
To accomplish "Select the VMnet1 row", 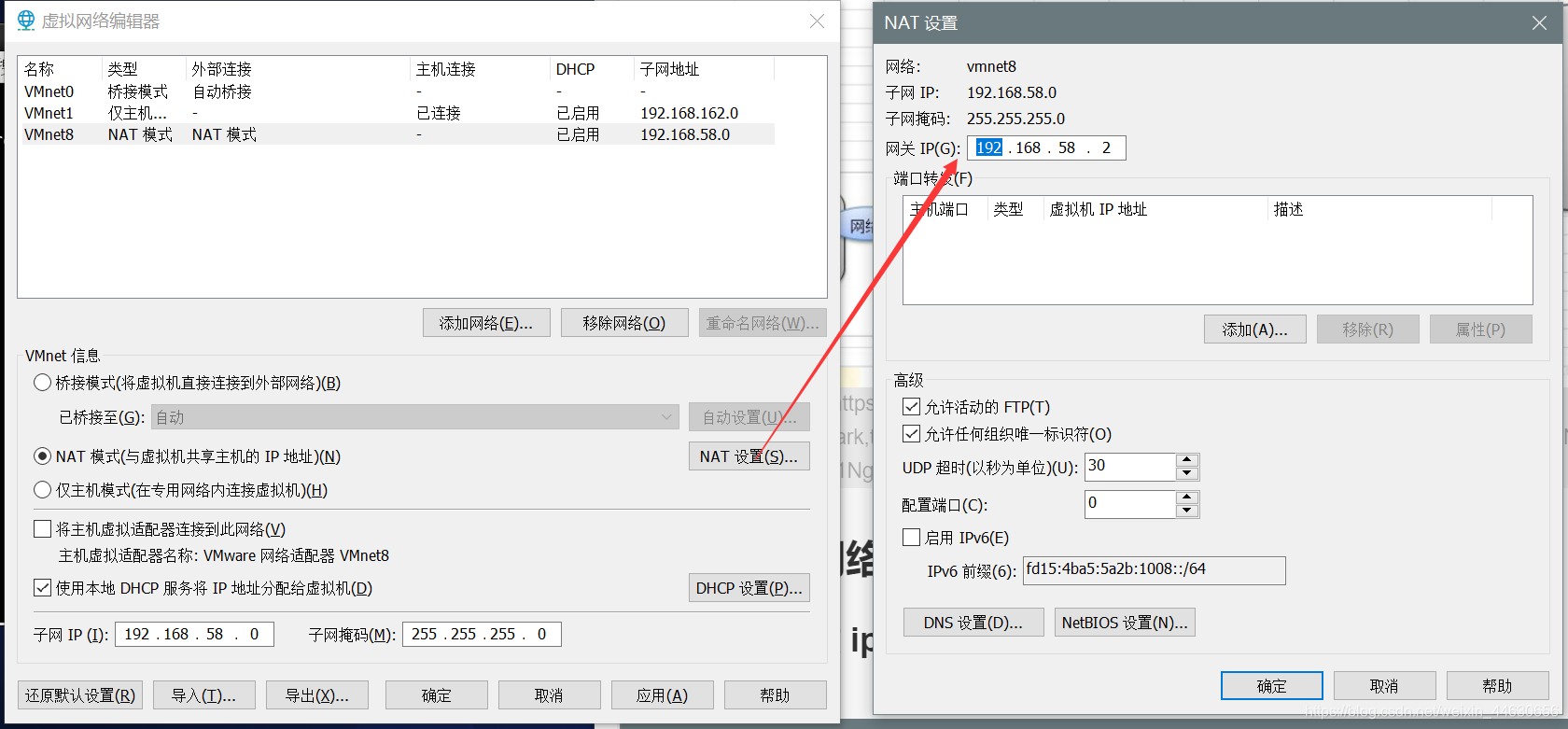I will coord(397,113).
